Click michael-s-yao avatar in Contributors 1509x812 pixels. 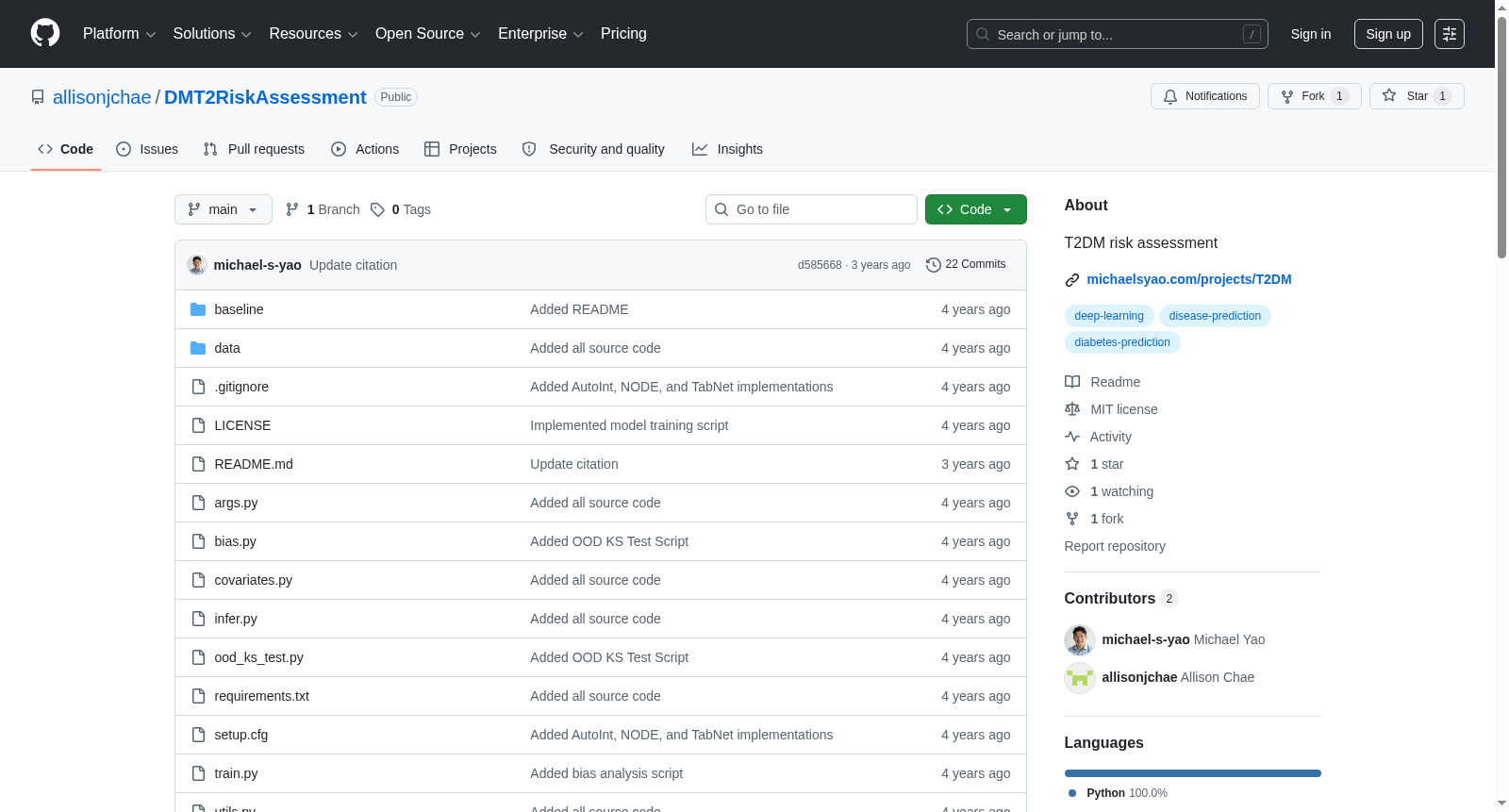point(1080,639)
